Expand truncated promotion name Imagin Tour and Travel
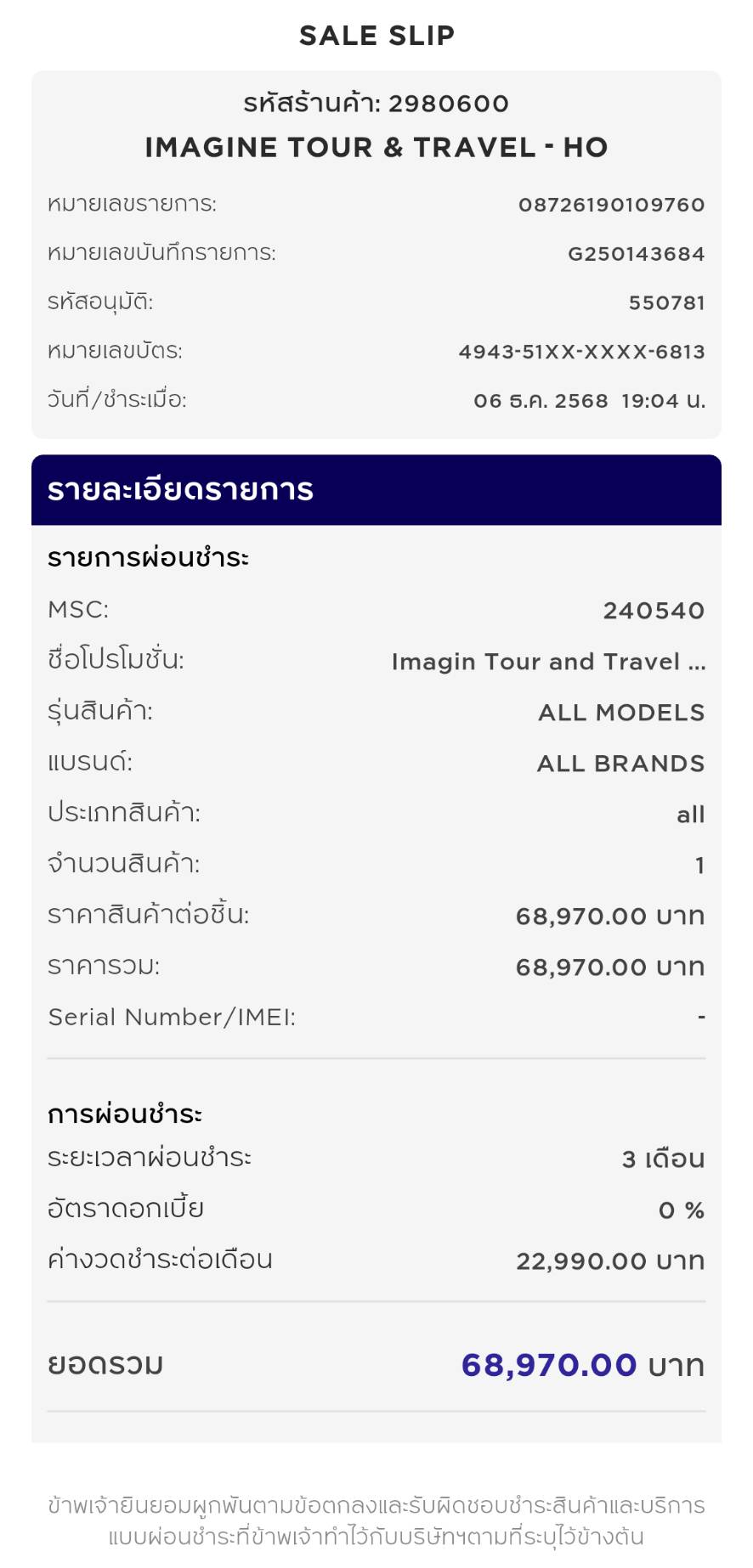Image resolution: width=753 pixels, height=1568 pixels. click(x=548, y=662)
